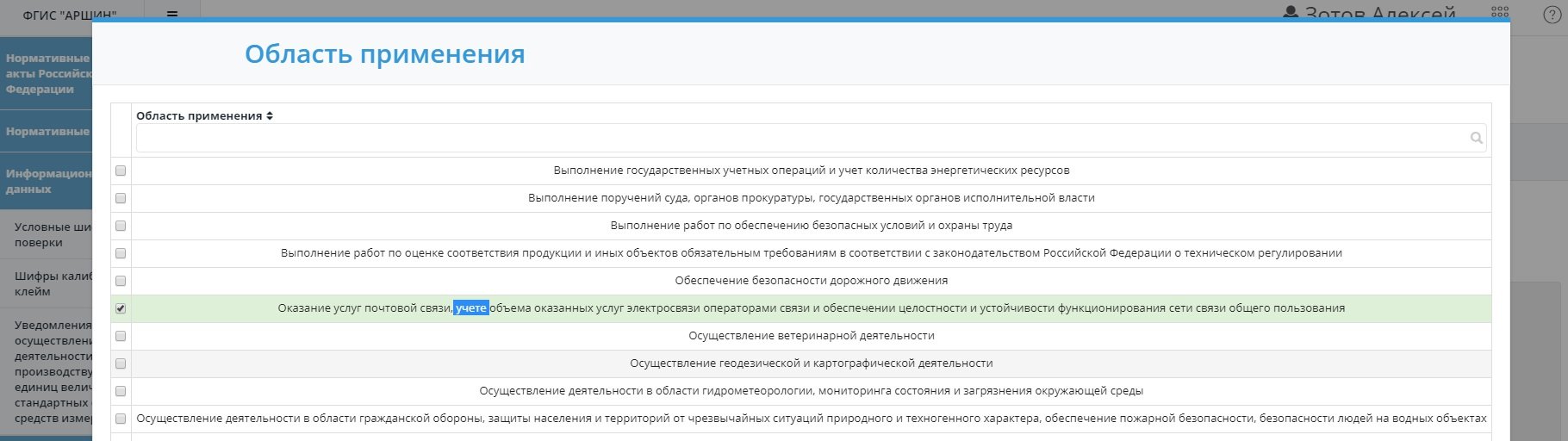Open Условные шифры поверки in sidebar
The width and height of the screenshot is (1568, 441).
(x=52, y=234)
